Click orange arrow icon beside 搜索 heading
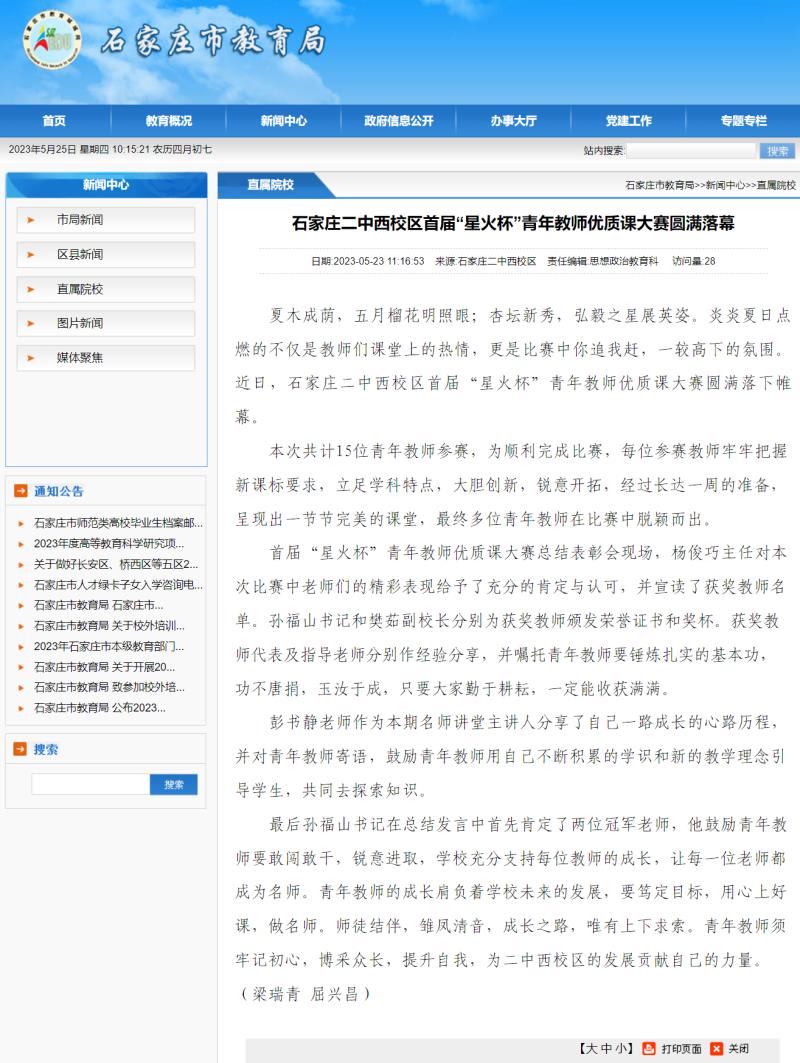Viewport: 800px width, 1063px height. pos(19,749)
